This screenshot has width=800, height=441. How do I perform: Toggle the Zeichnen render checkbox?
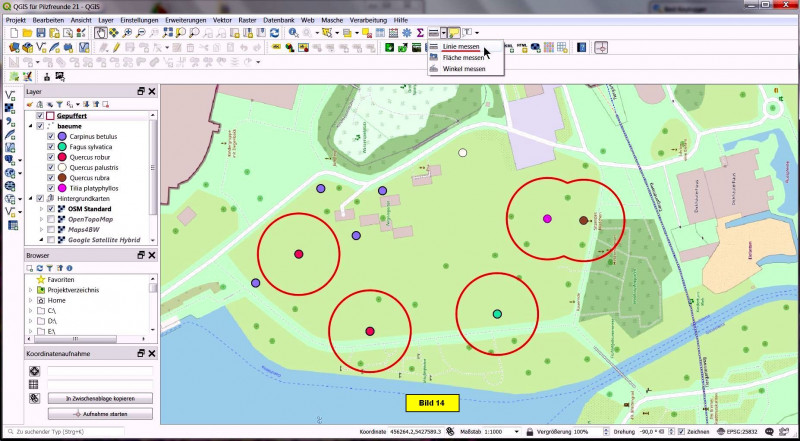coord(680,432)
